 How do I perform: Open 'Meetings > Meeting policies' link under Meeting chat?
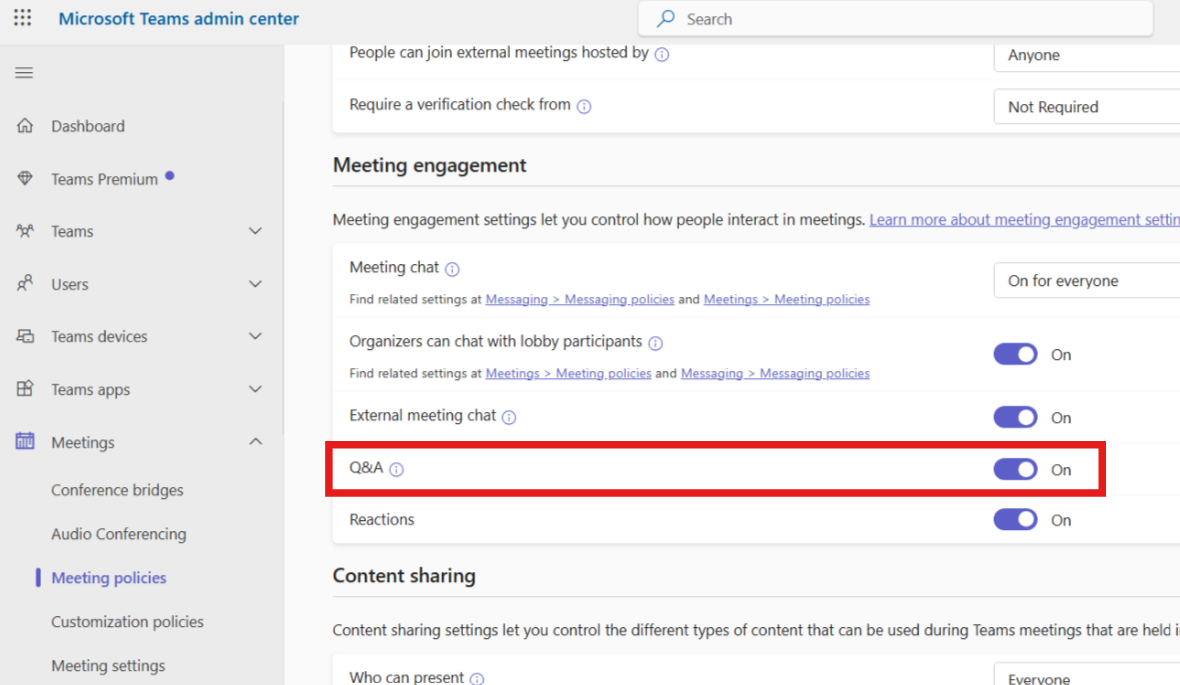786,300
